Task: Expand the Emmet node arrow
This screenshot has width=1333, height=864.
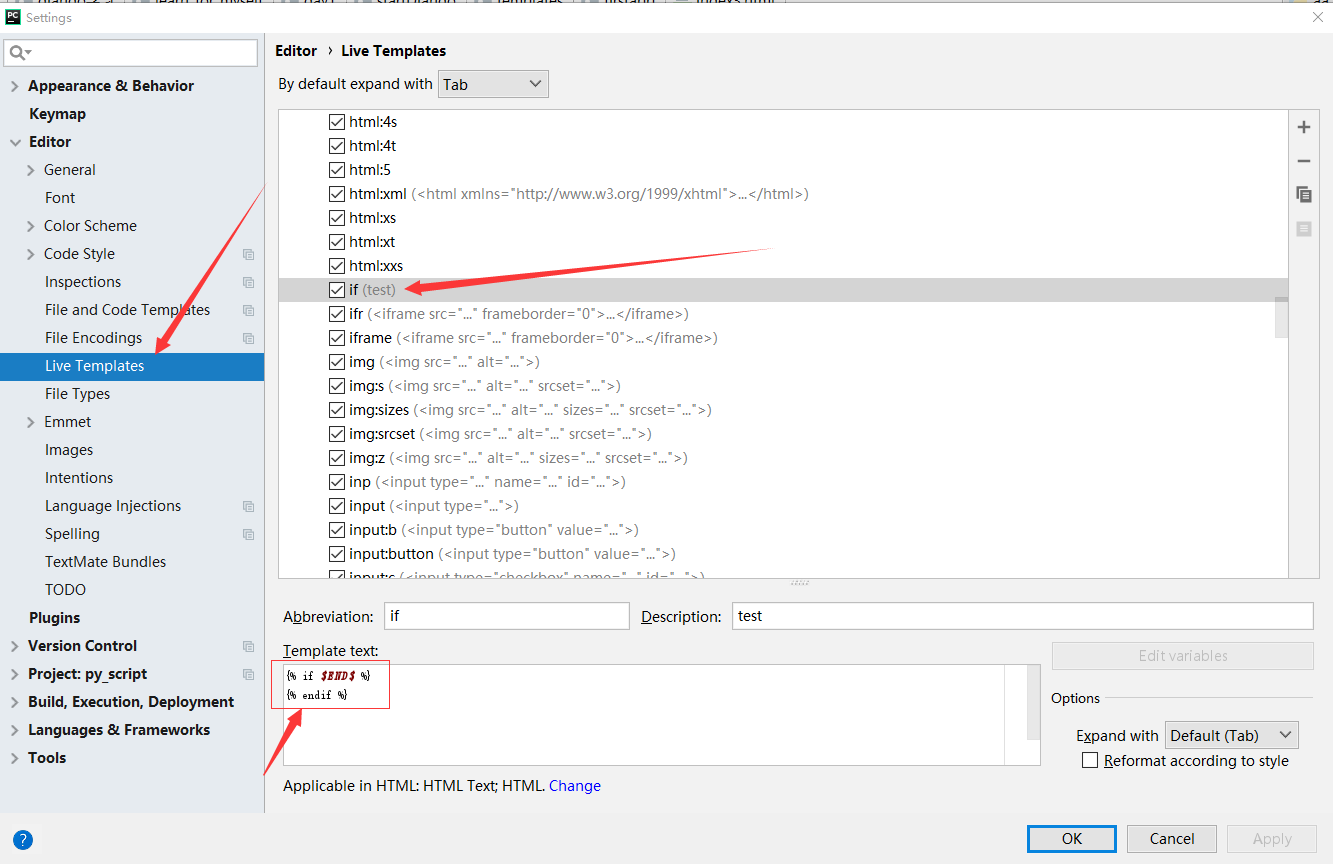Action: coord(31,422)
